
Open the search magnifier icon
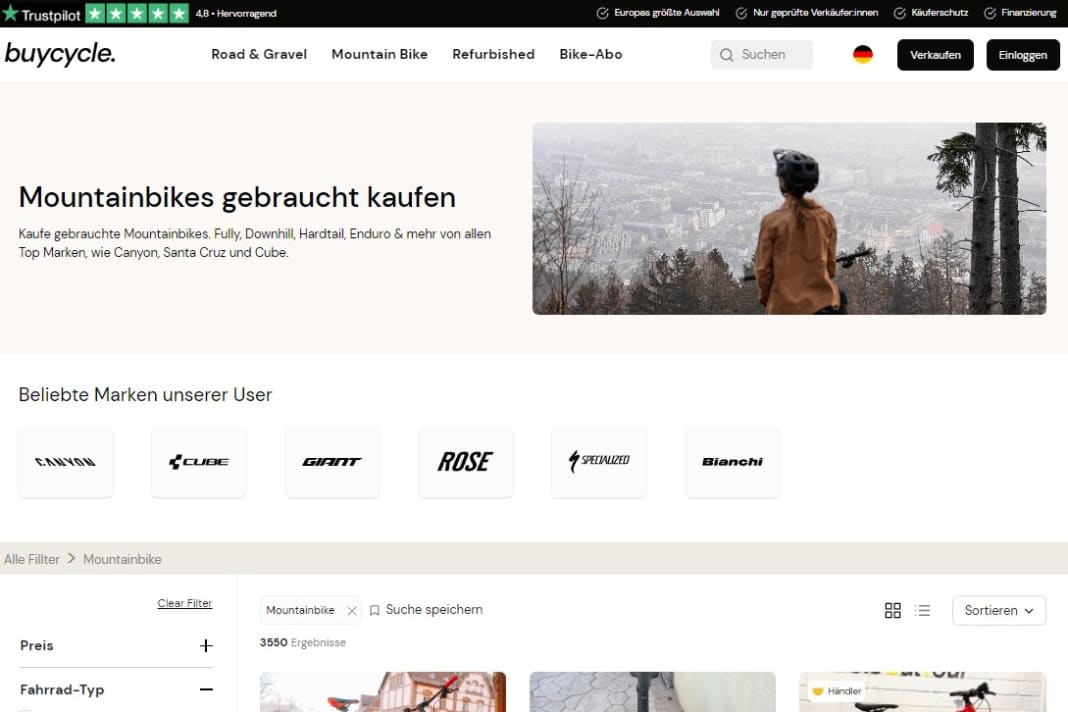(x=726, y=54)
